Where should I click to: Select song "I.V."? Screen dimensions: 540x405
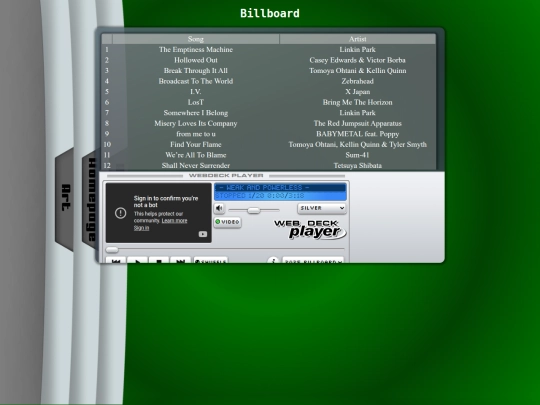[x=196, y=92]
